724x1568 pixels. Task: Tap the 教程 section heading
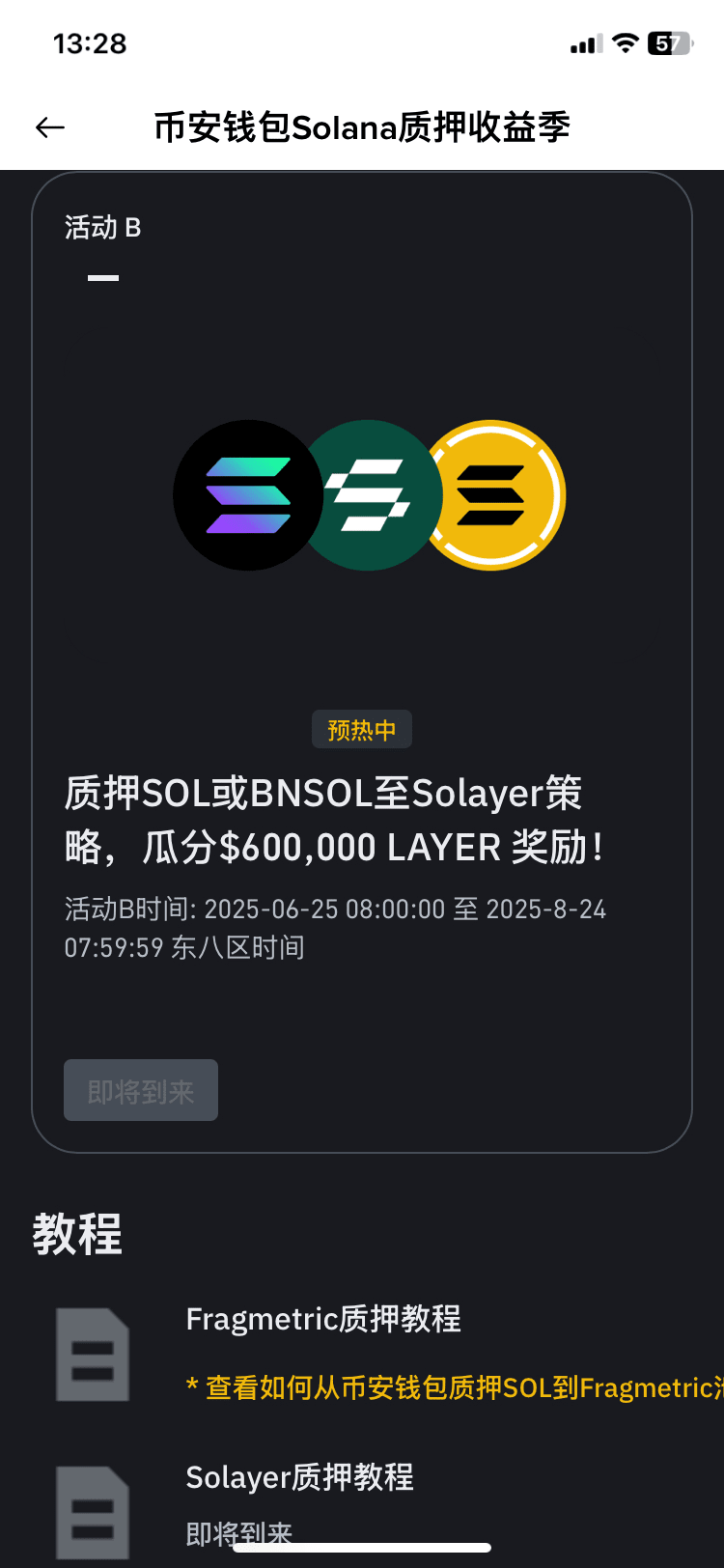point(77,1234)
